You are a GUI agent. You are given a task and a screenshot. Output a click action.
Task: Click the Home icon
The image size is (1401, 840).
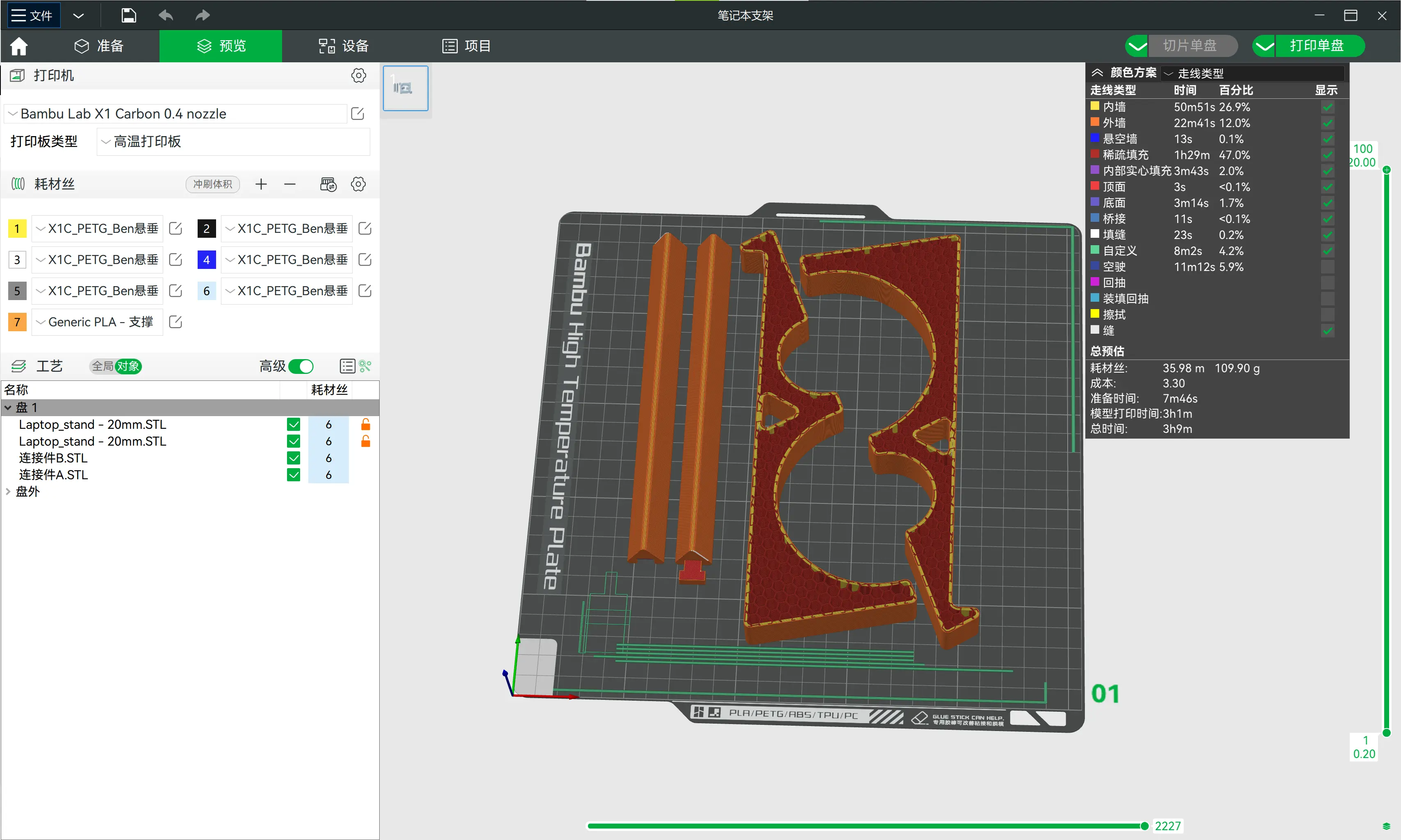19,46
